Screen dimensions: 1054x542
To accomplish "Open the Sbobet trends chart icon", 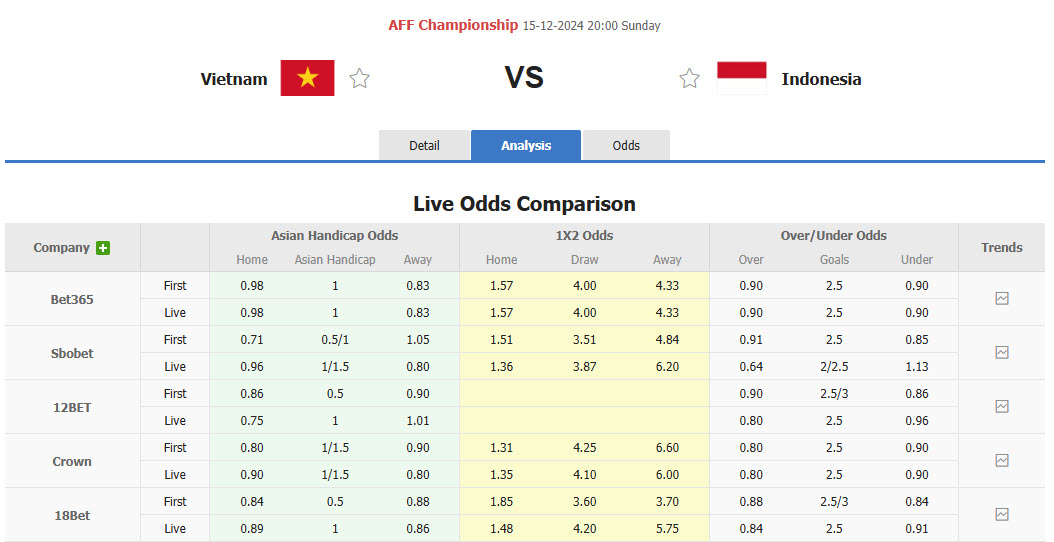I will (1002, 352).
